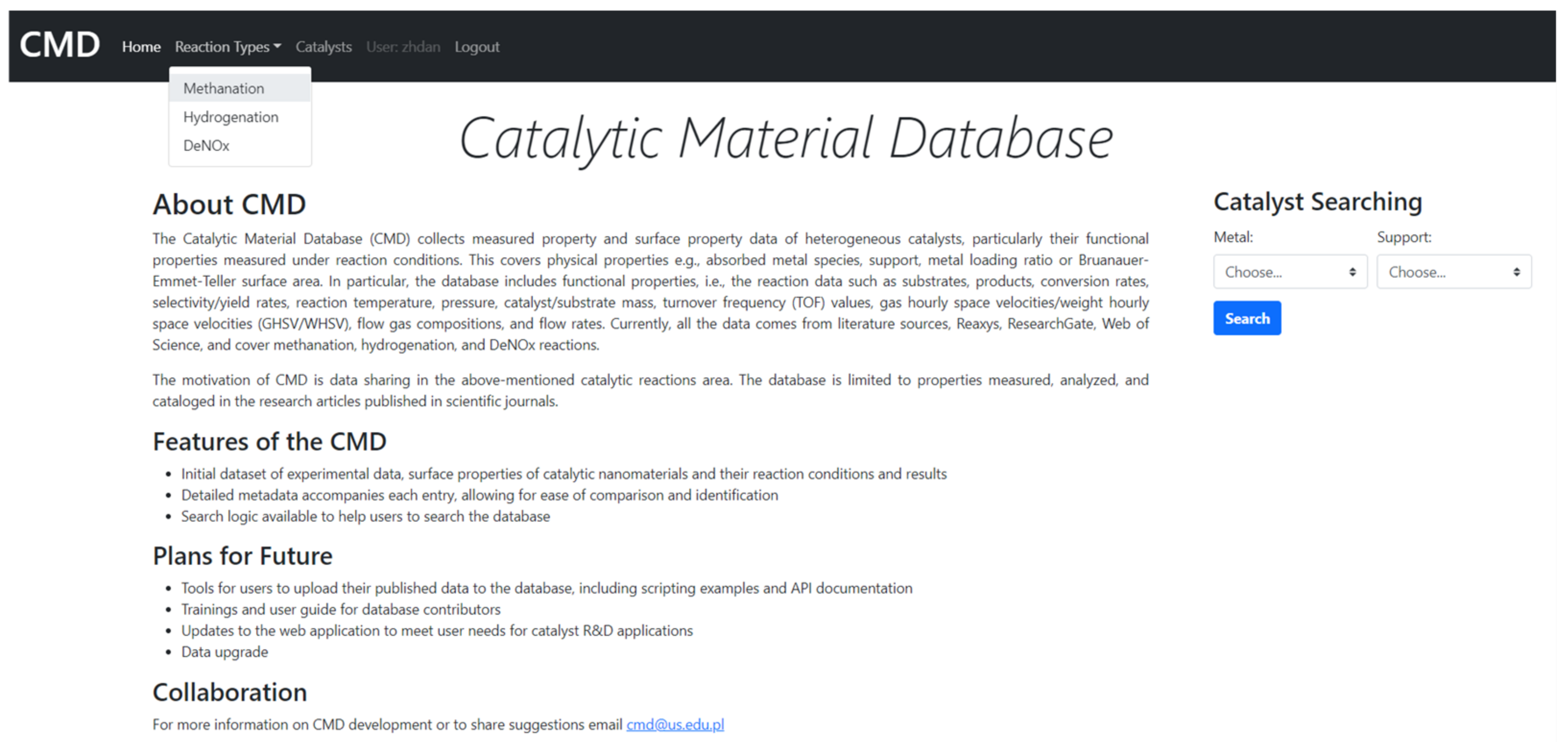The width and height of the screenshot is (1568, 742).
Task: Pick DeNOx from the reaction menu
Action: (206, 146)
